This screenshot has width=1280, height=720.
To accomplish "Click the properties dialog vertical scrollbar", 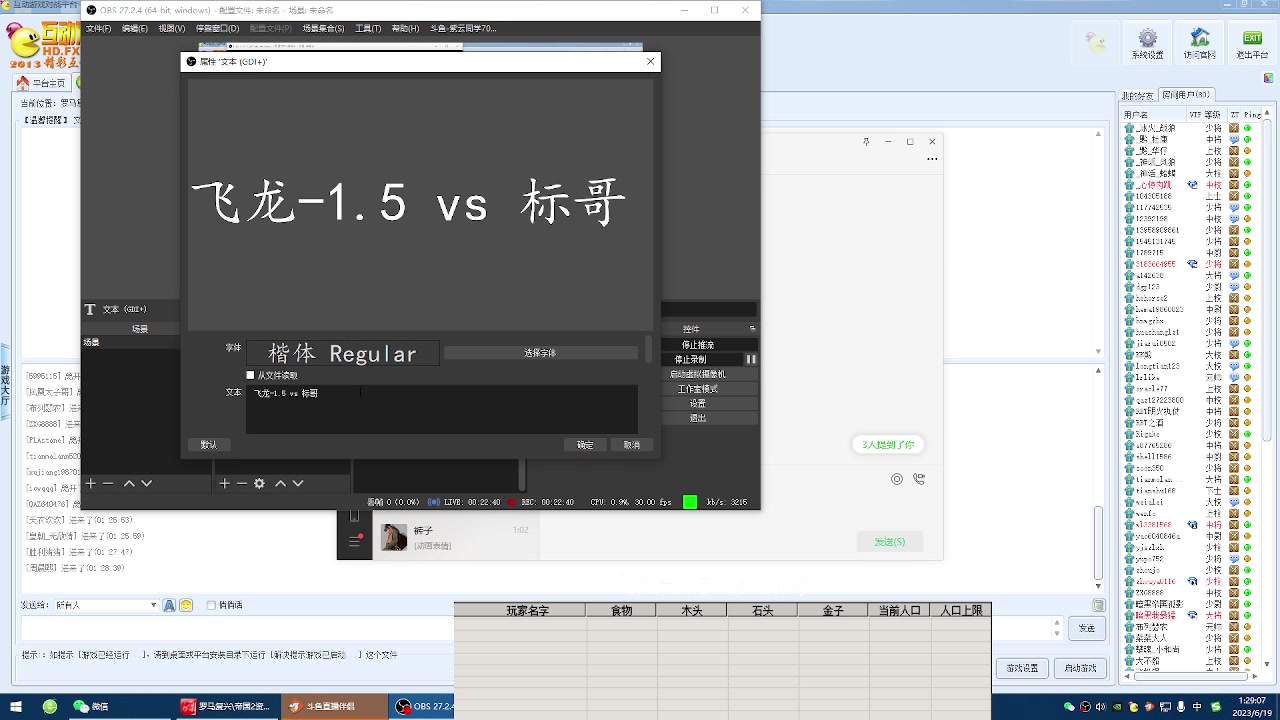I will click(x=649, y=350).
